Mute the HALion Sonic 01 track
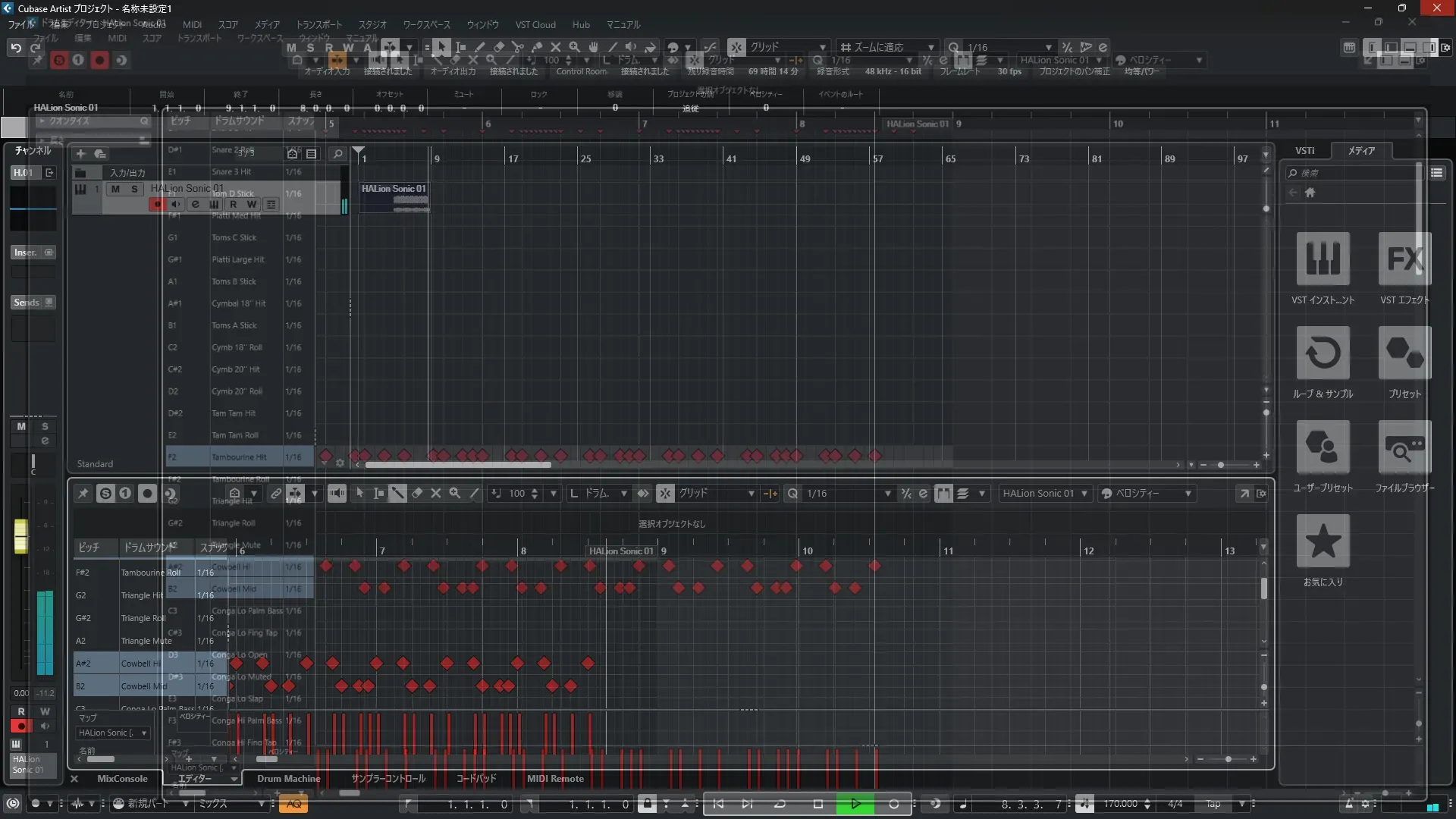This screenshot has width=1456, height=819. [x=115, y=189]
